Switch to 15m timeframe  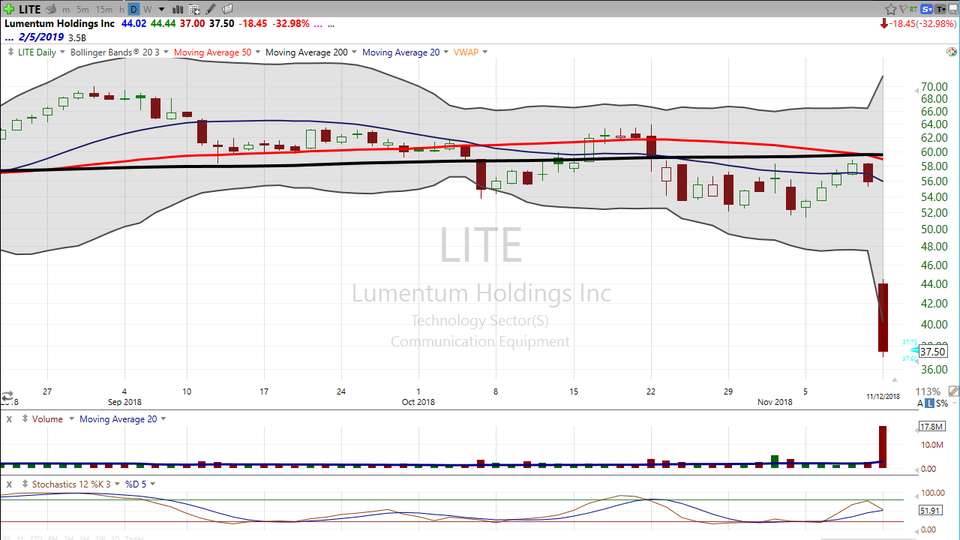(104, 9)
